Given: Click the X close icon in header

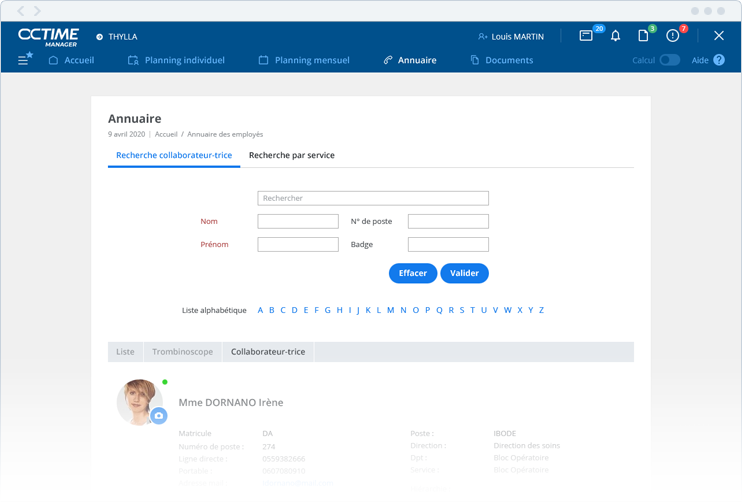Looking at the screenshot, I should pyautogui.click(x=719, y=36).
